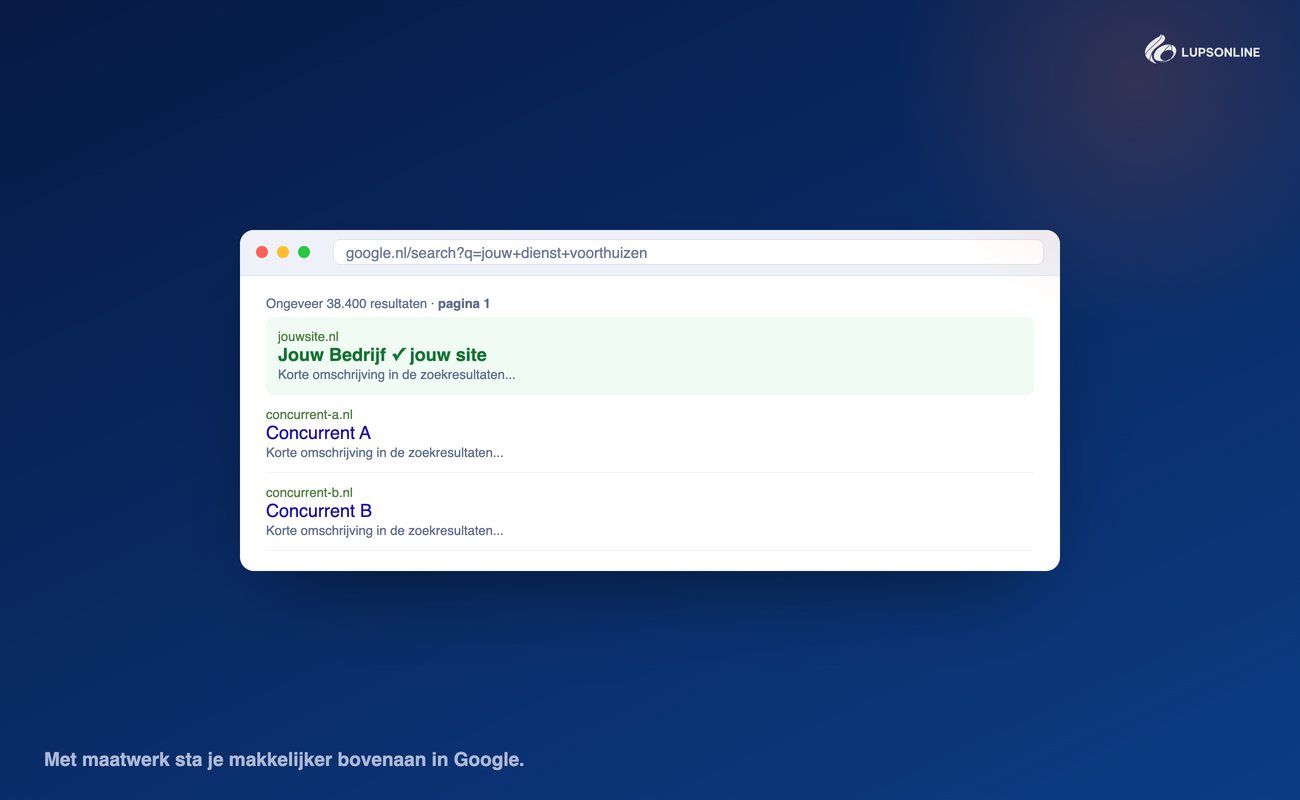
Task: Click the concurrent-a.nl URL text
Action: [x=309, y=415]
